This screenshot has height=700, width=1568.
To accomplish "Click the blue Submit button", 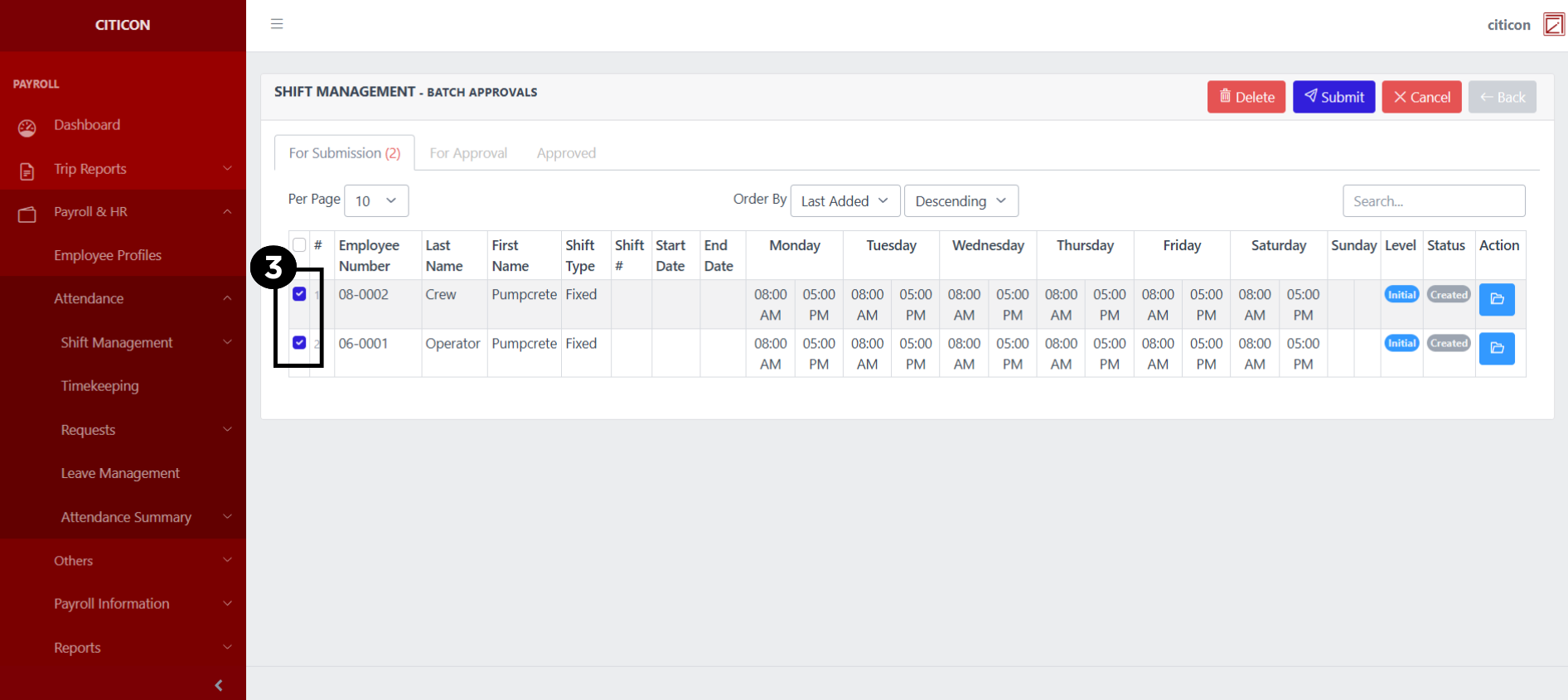I will 1333,97.
